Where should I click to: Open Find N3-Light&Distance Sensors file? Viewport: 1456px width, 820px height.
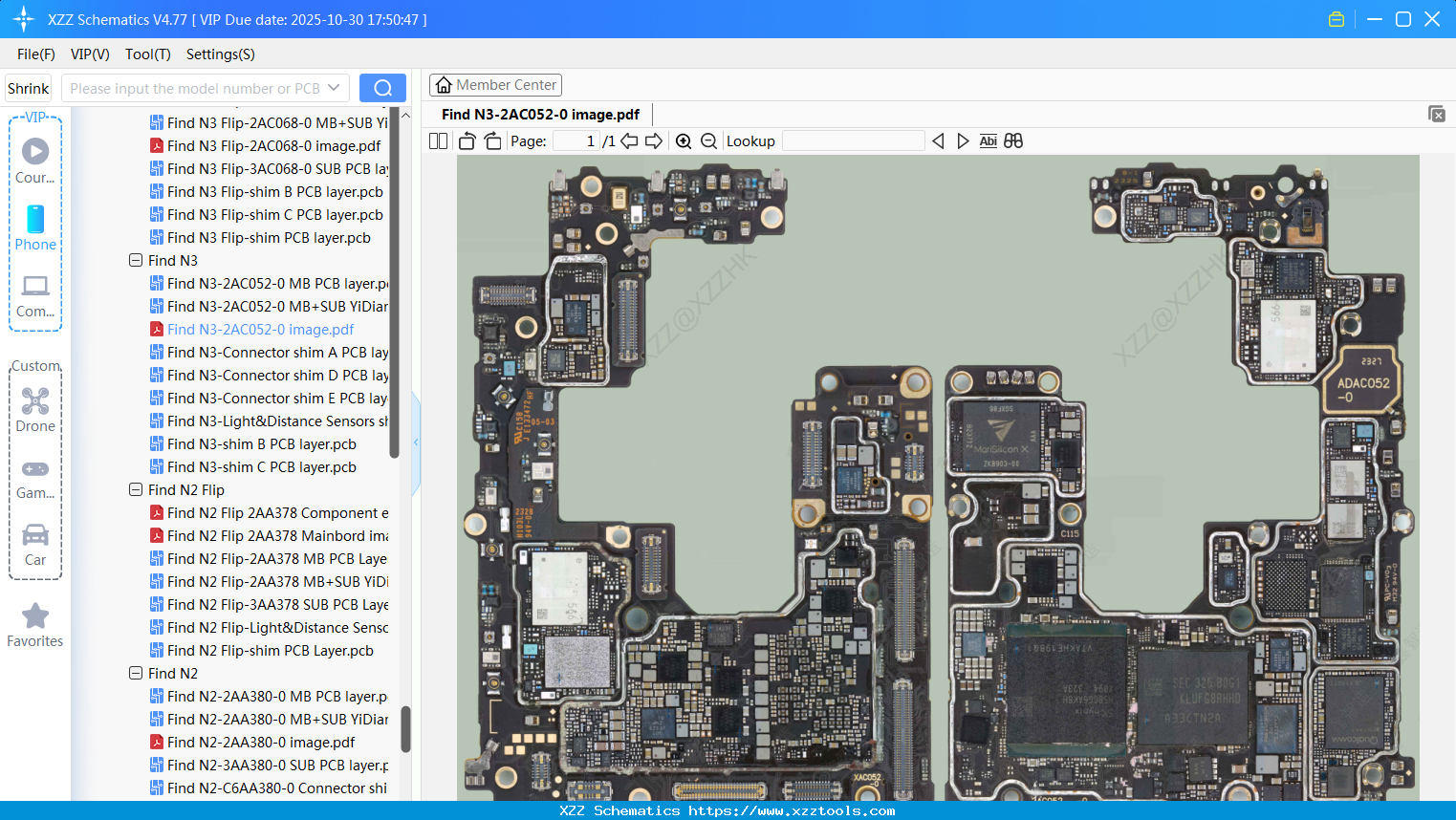point(269,421)
